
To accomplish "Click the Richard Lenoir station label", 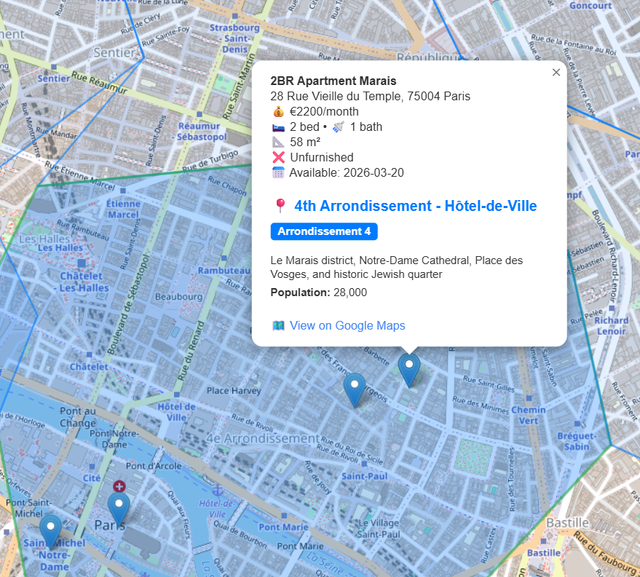I will [x=611, y=326].
